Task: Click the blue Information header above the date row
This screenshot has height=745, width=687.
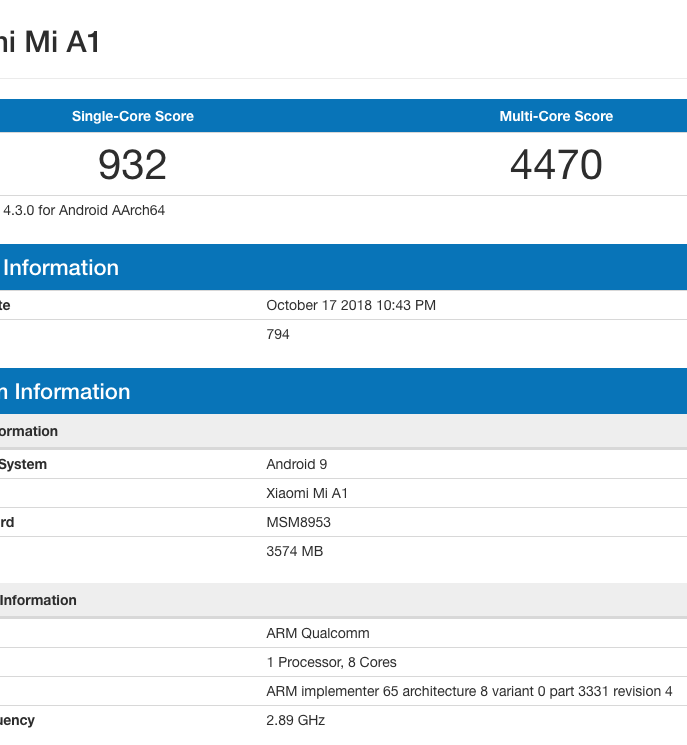Action: (x=61, y=268)
